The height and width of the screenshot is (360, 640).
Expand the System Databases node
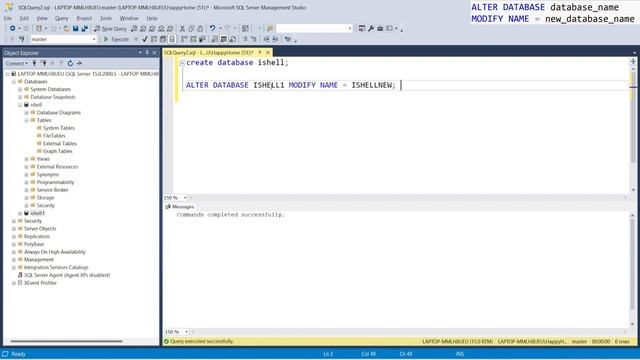coord(20,89)
